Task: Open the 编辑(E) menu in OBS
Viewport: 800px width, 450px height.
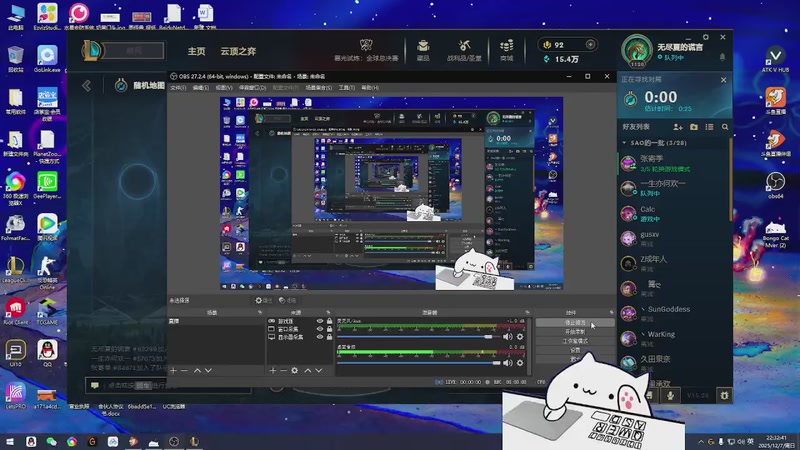Action: [x=201, y=88]
